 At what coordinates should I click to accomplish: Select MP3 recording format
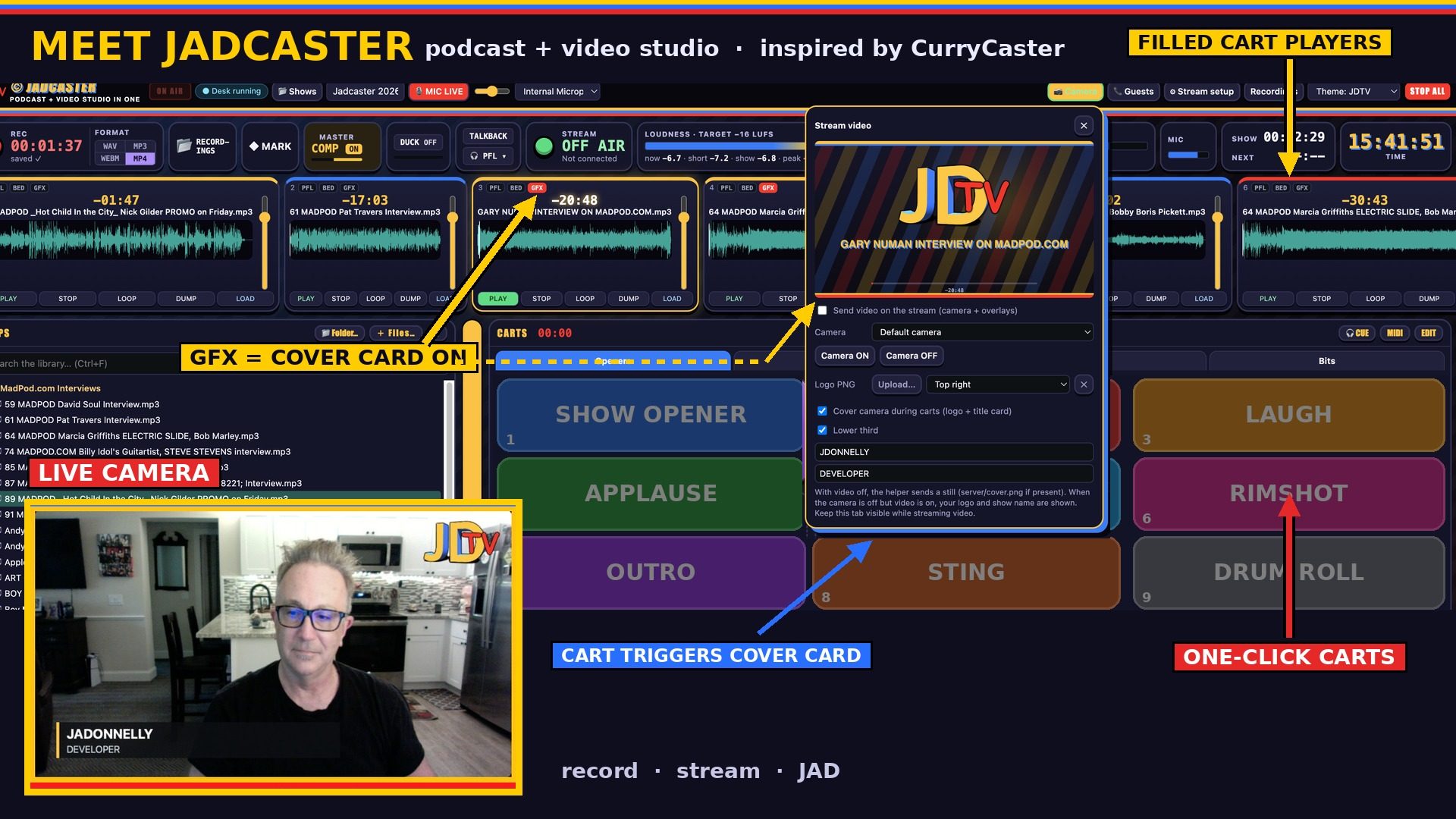click(x=140, y=146)
